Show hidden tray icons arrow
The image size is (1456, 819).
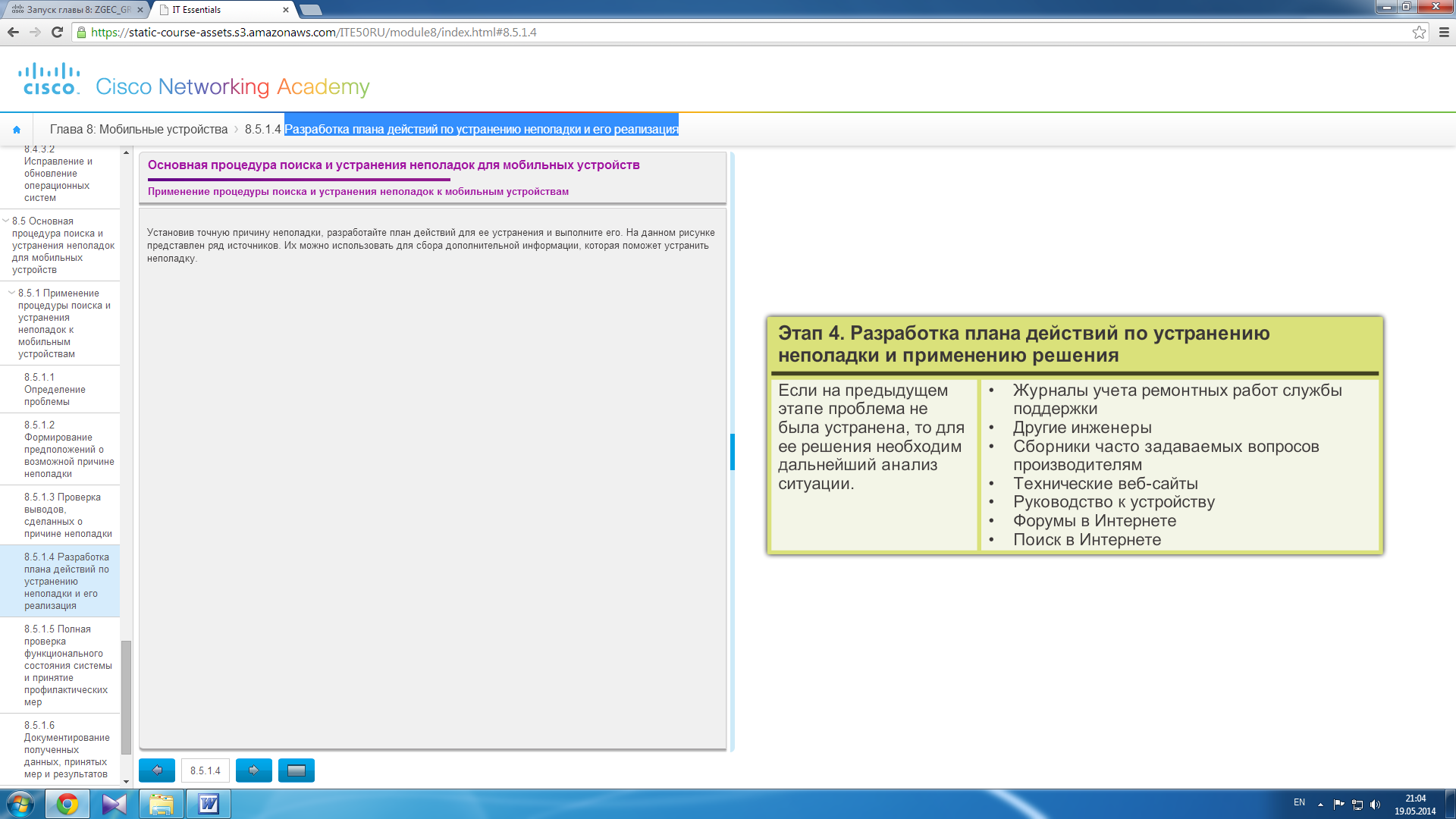[x=1320, y=804]
